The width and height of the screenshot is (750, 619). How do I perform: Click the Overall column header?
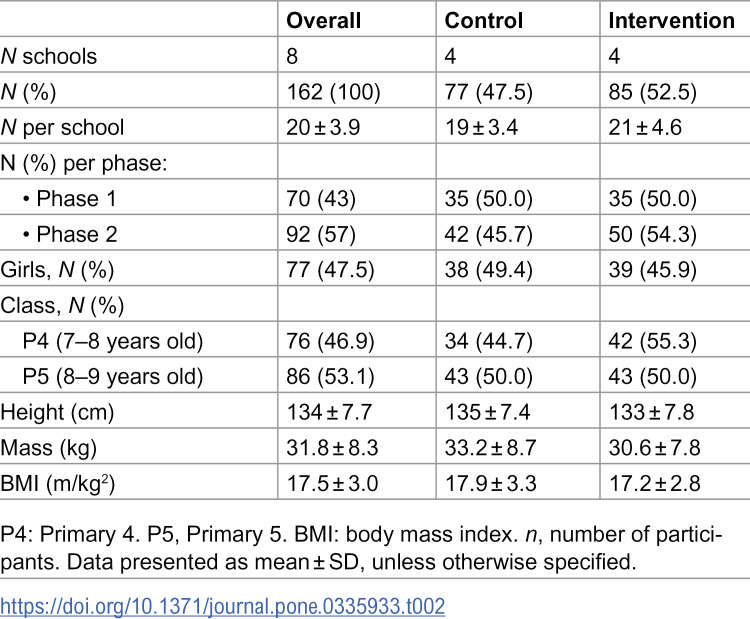[x=323, y=21]
